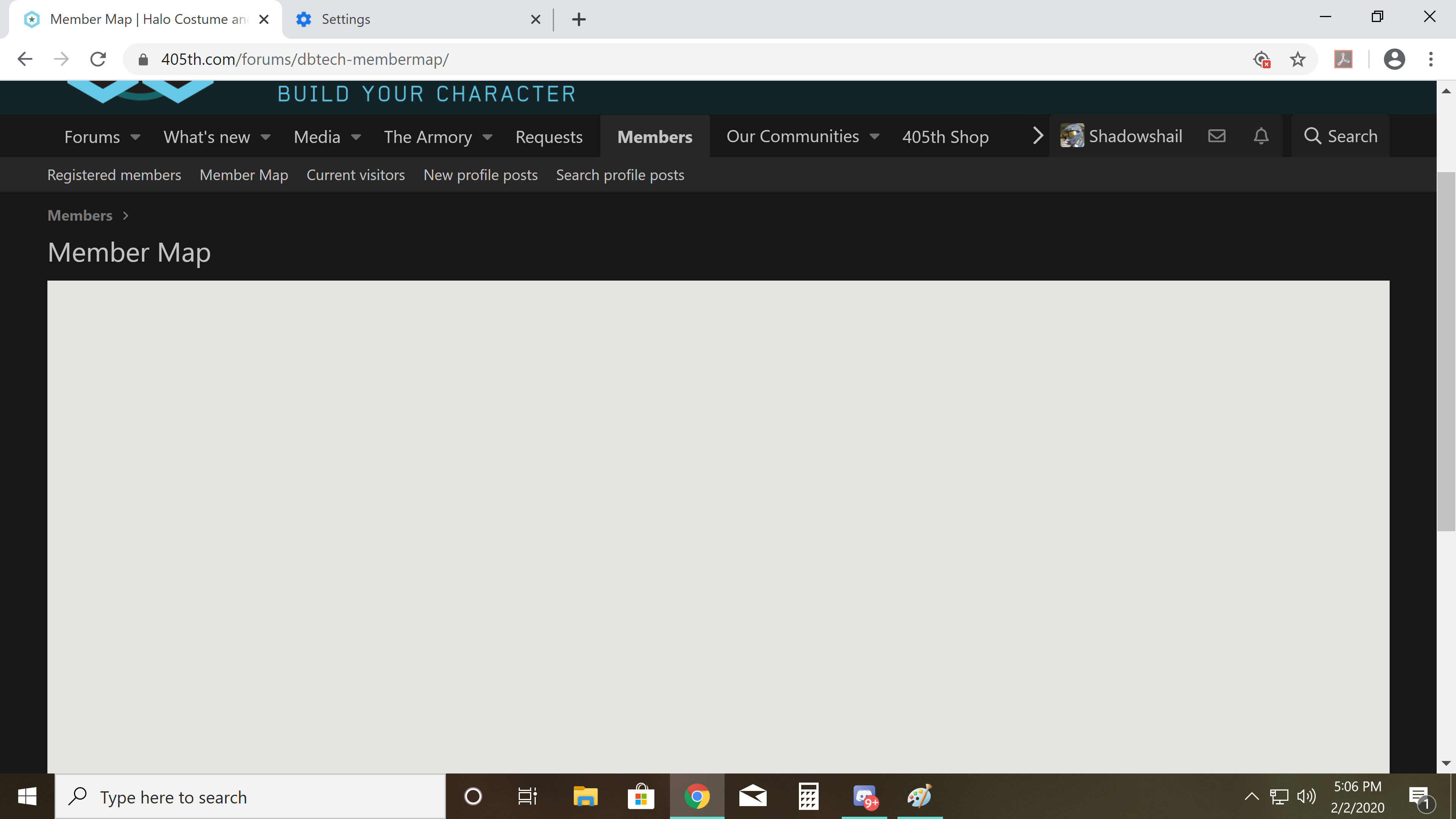Viewport: 1456px width, 819px height.
Task: Click the Registered members link
Action: (x=114, y=175)
